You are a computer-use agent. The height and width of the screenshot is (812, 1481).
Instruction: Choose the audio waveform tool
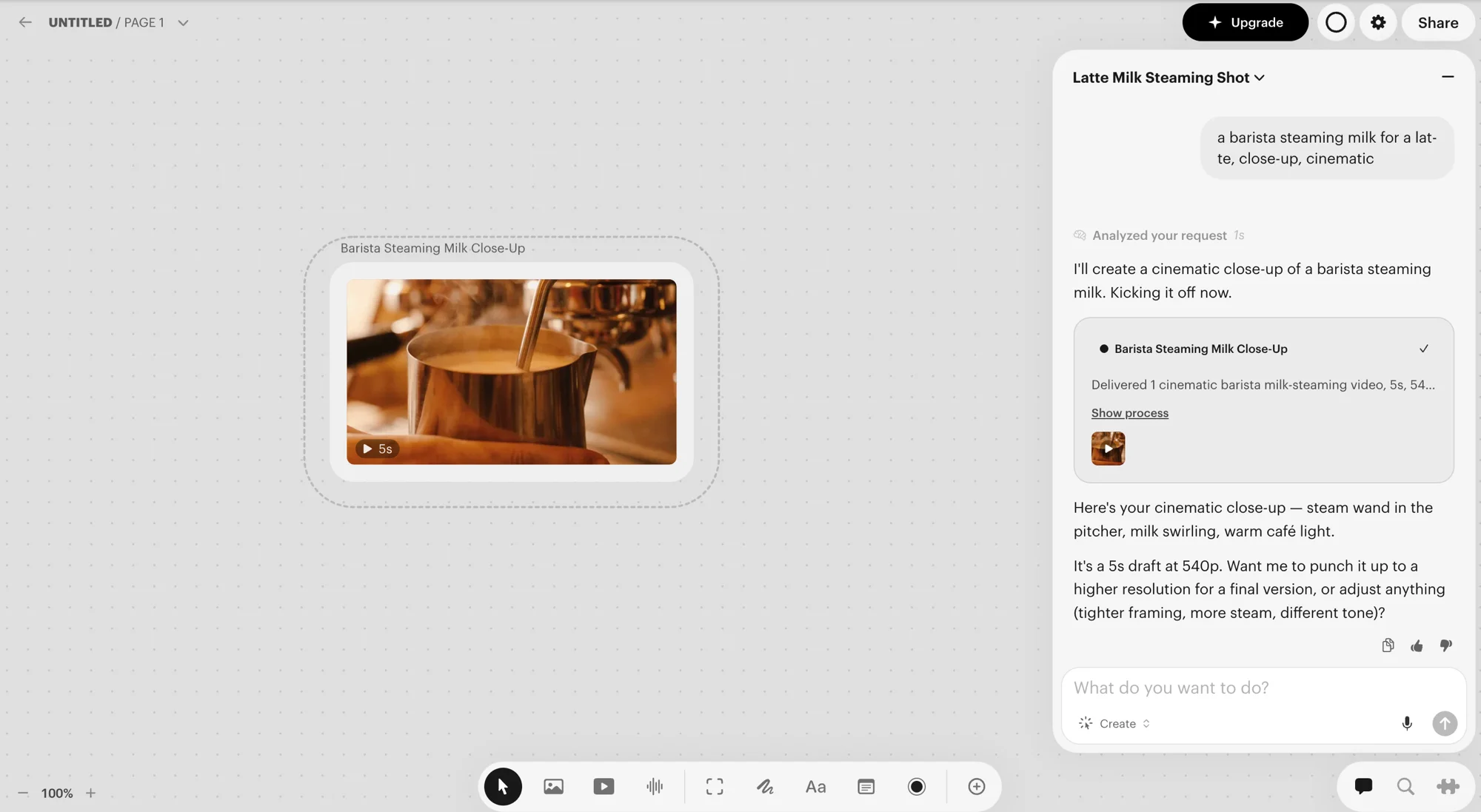pos(655,786)
